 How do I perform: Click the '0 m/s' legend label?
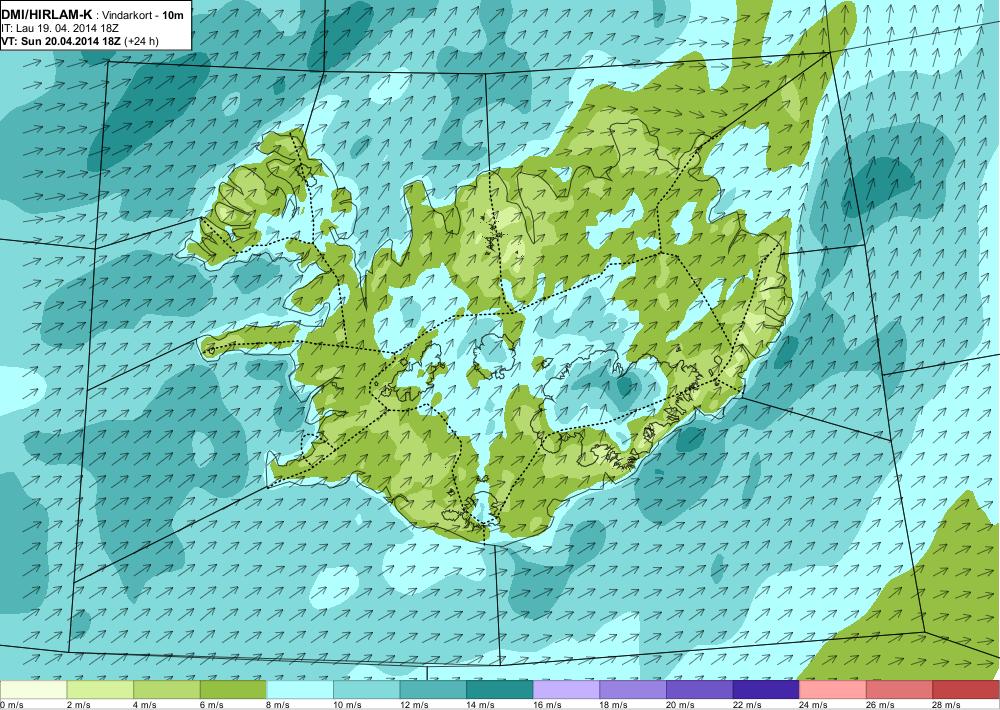[11, 704]
